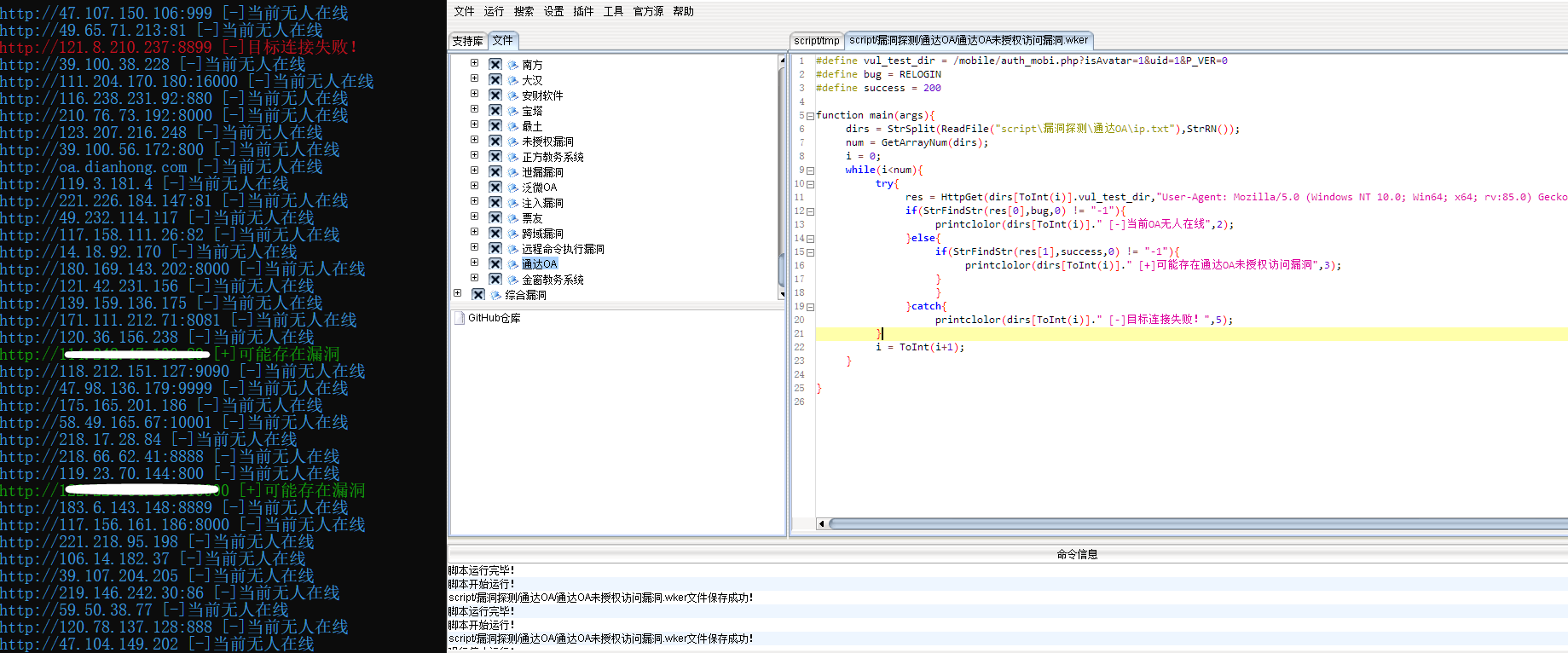Toggle the checkbox for 宝塔
Viewport: 1568px width, 653px height.
coord(495,110)
